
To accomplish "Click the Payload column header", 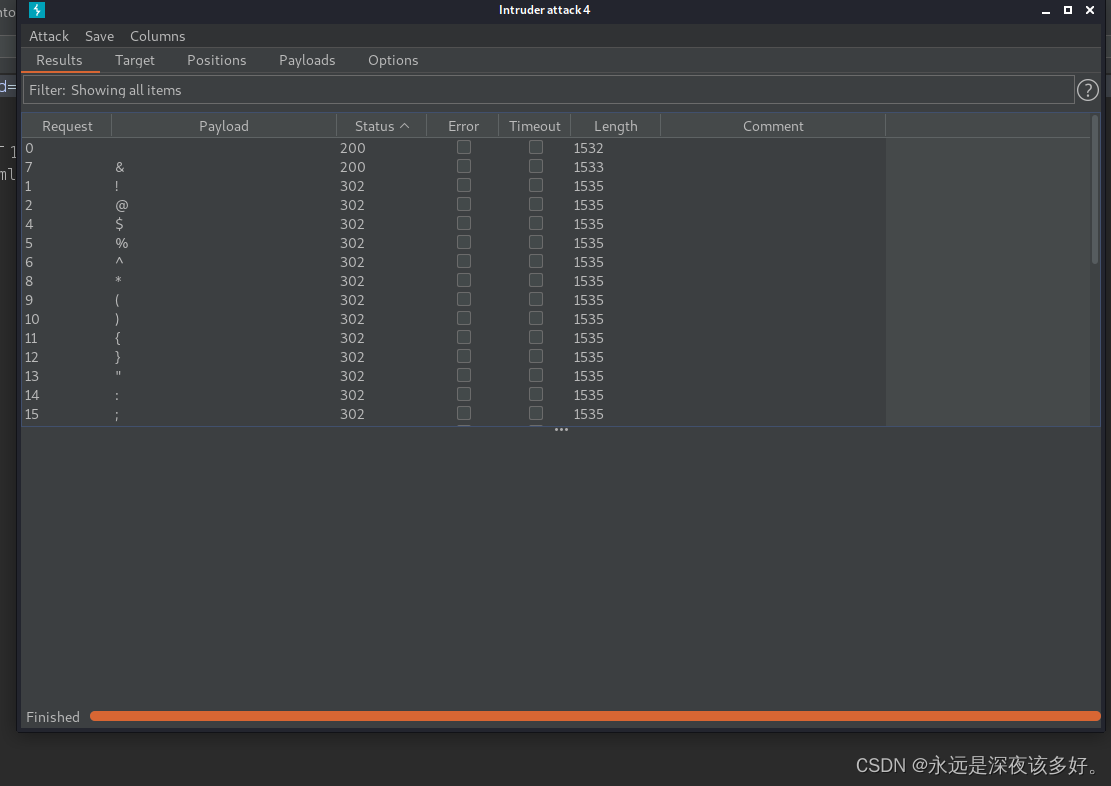I will click(x=223, y=126).
